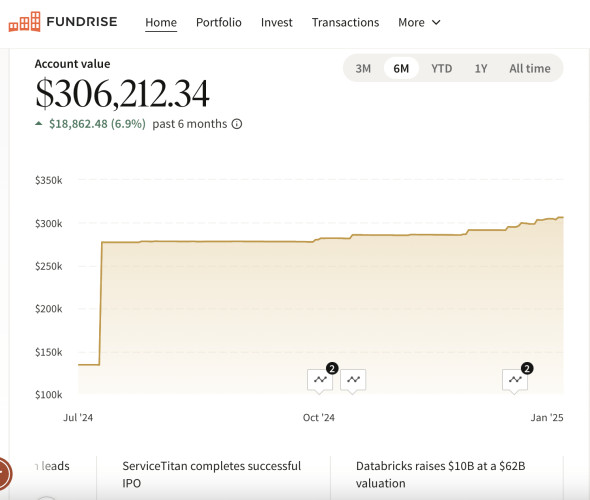Viewport: 590px width, 500px height.
Task: Select the 3M time range
Action: [363, 68]
